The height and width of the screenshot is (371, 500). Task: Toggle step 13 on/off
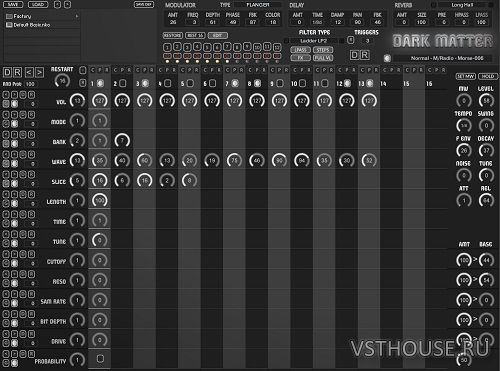point(370,83)
